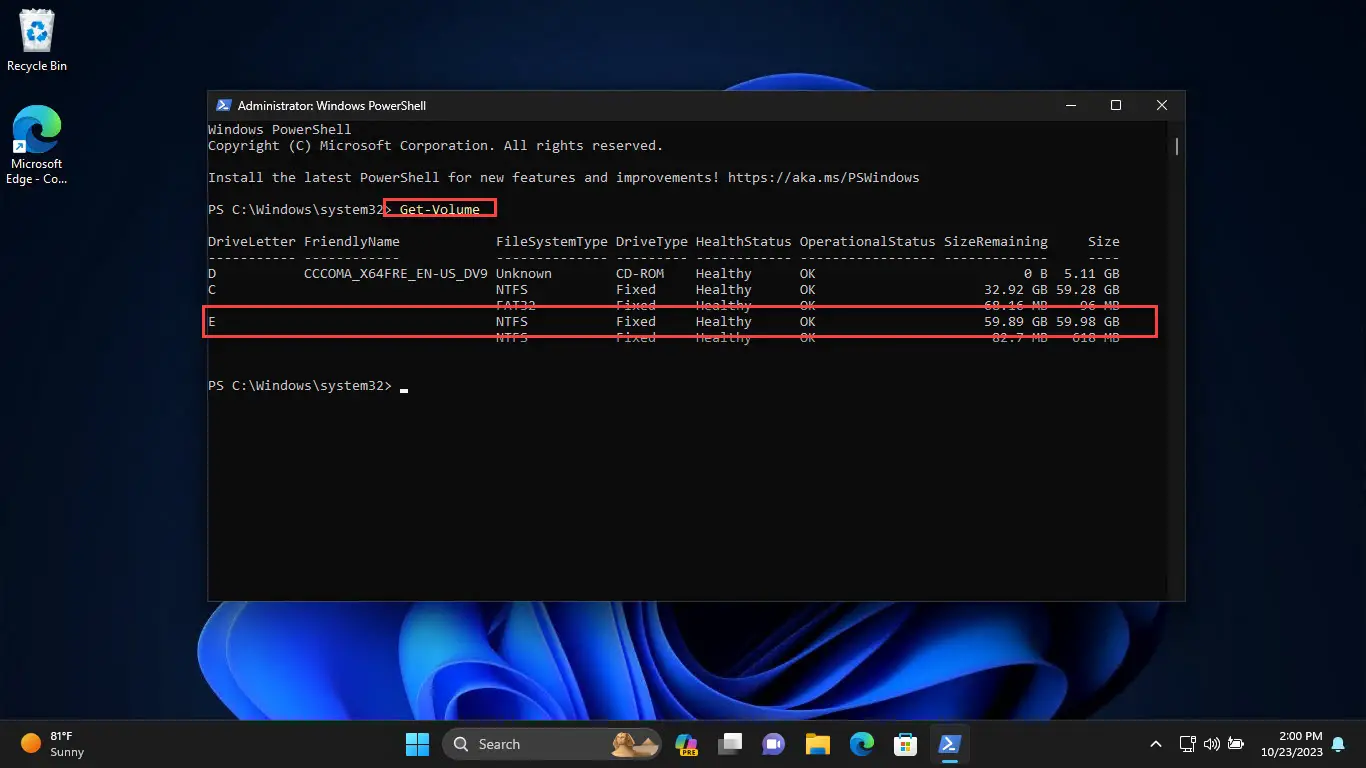
Task: Click the CD-ROM drive type value
Action: pyautogui.click(x=640, y=273)
